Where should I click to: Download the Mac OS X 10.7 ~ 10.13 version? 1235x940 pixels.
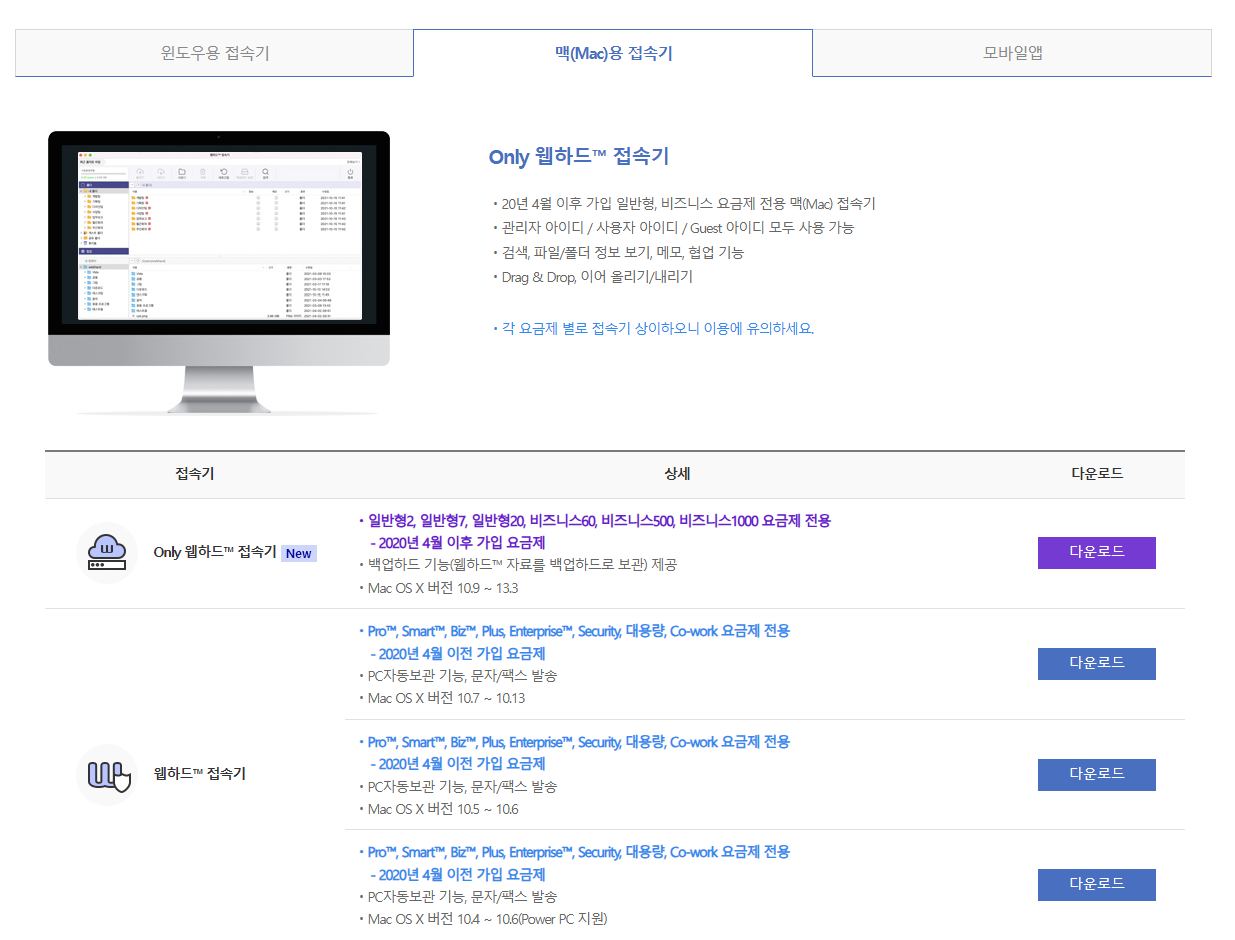point(1096,664)
